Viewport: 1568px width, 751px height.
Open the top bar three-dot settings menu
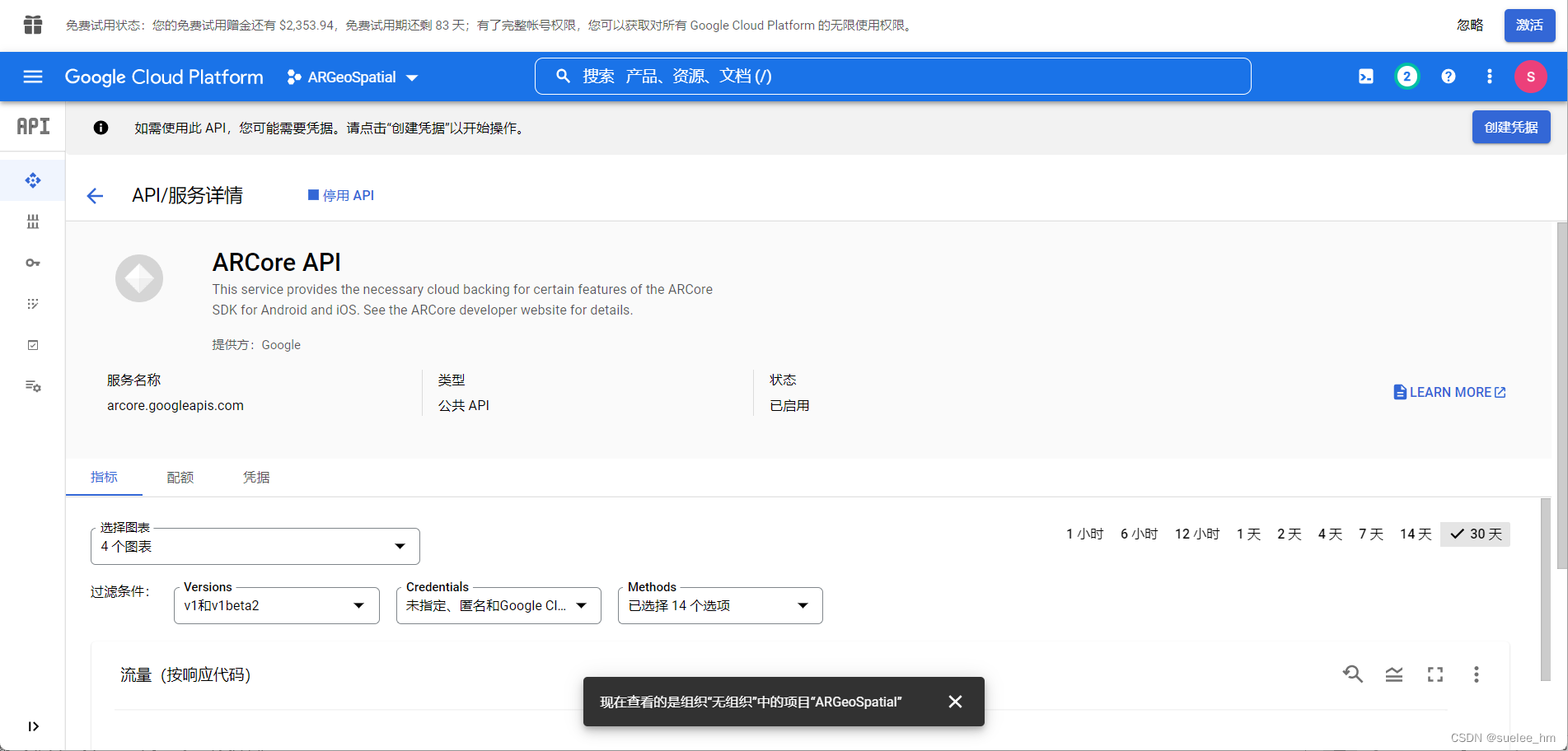tap(1490, 77)
